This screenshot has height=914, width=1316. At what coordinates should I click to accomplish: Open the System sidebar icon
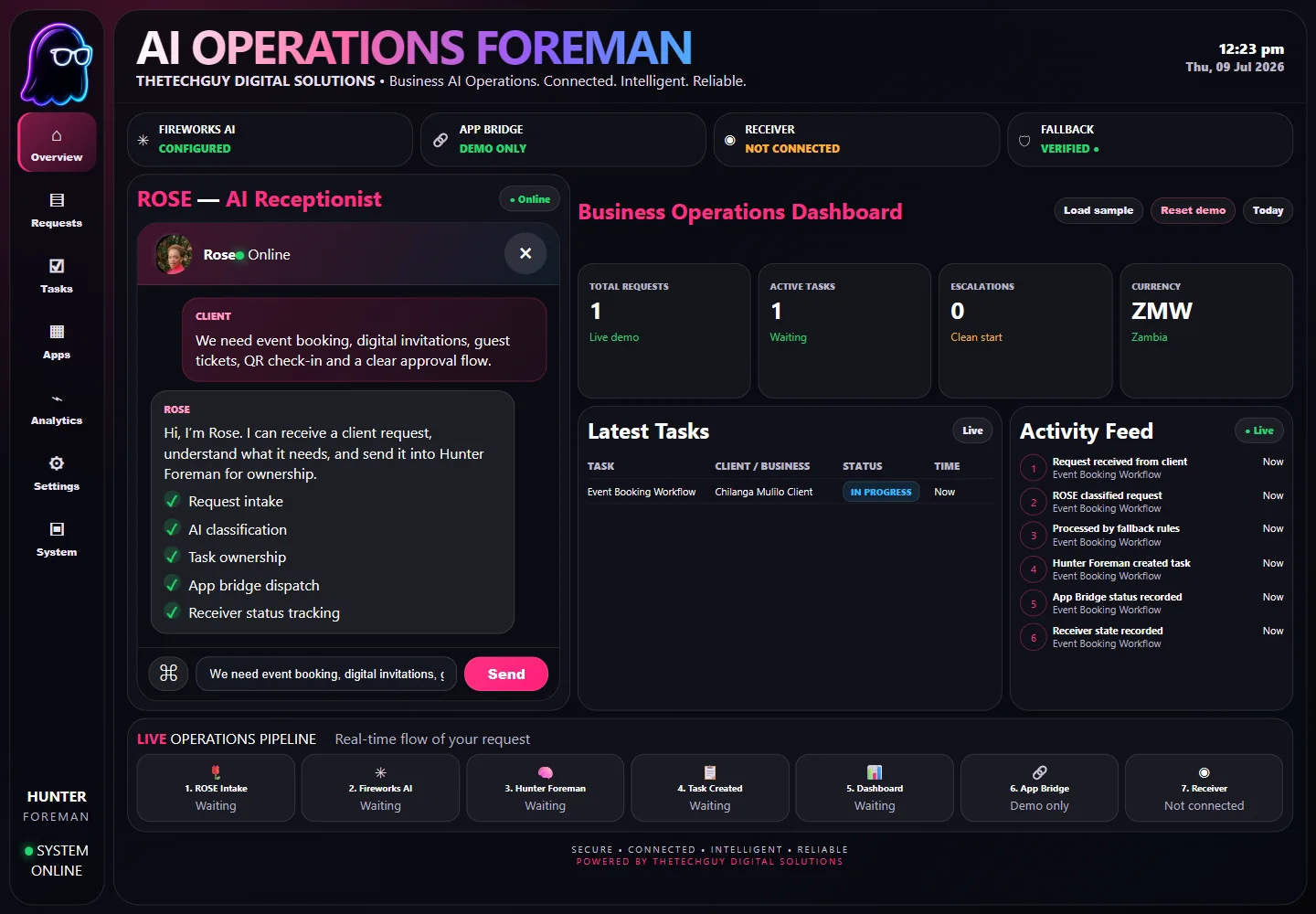click(57, 529)
